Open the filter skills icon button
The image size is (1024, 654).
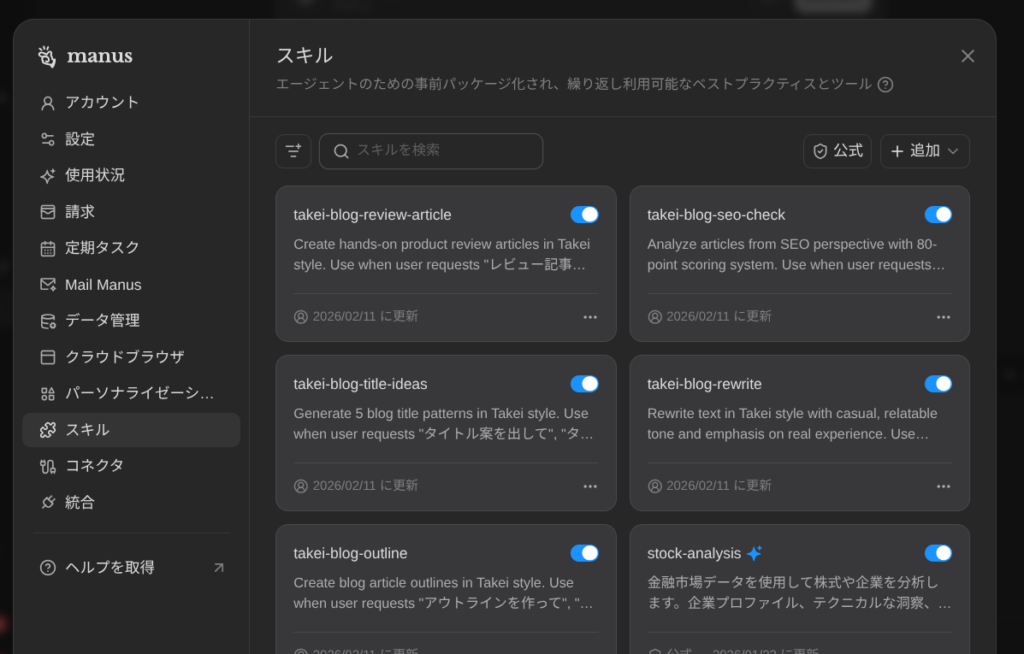[x=293, y=151]
